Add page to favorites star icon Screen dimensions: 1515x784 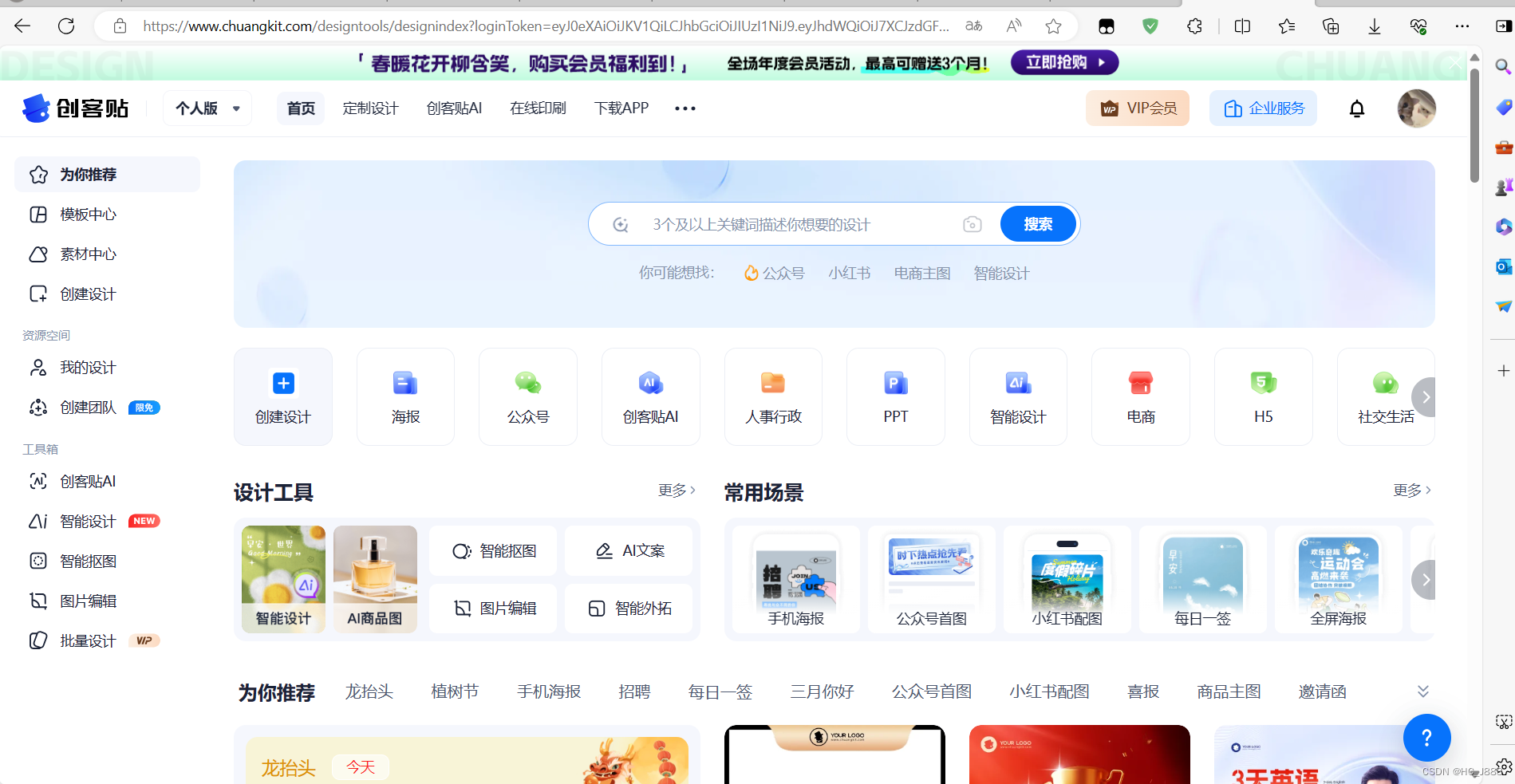tap(1053, 26)
